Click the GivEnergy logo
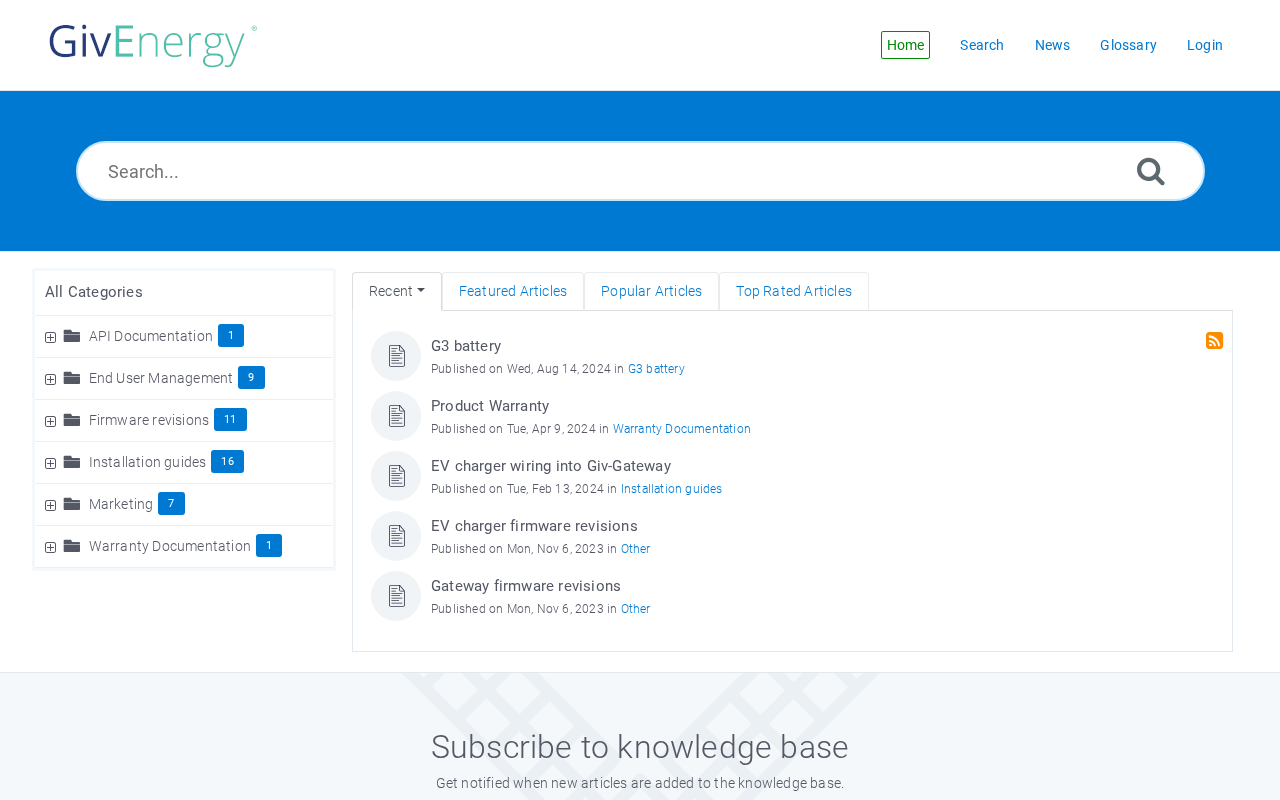This screenshot has height=800, width=1280. (x=153, y=45)
